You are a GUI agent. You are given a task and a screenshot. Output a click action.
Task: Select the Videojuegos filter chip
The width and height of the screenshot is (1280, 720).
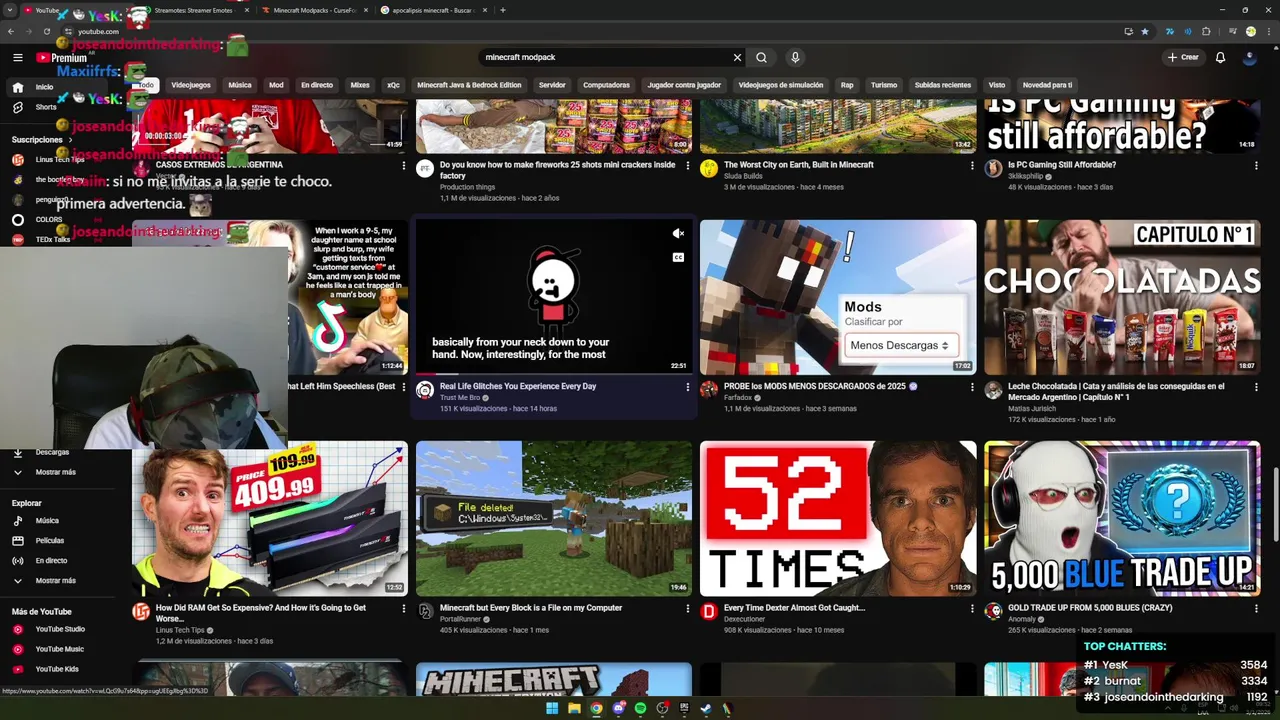pos(191,85)
